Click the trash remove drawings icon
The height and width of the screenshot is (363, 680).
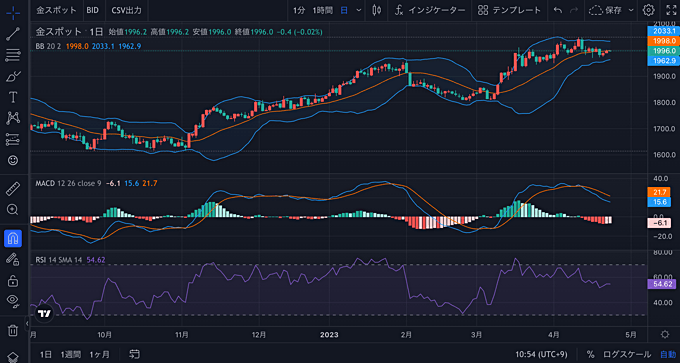pos(13,330)
